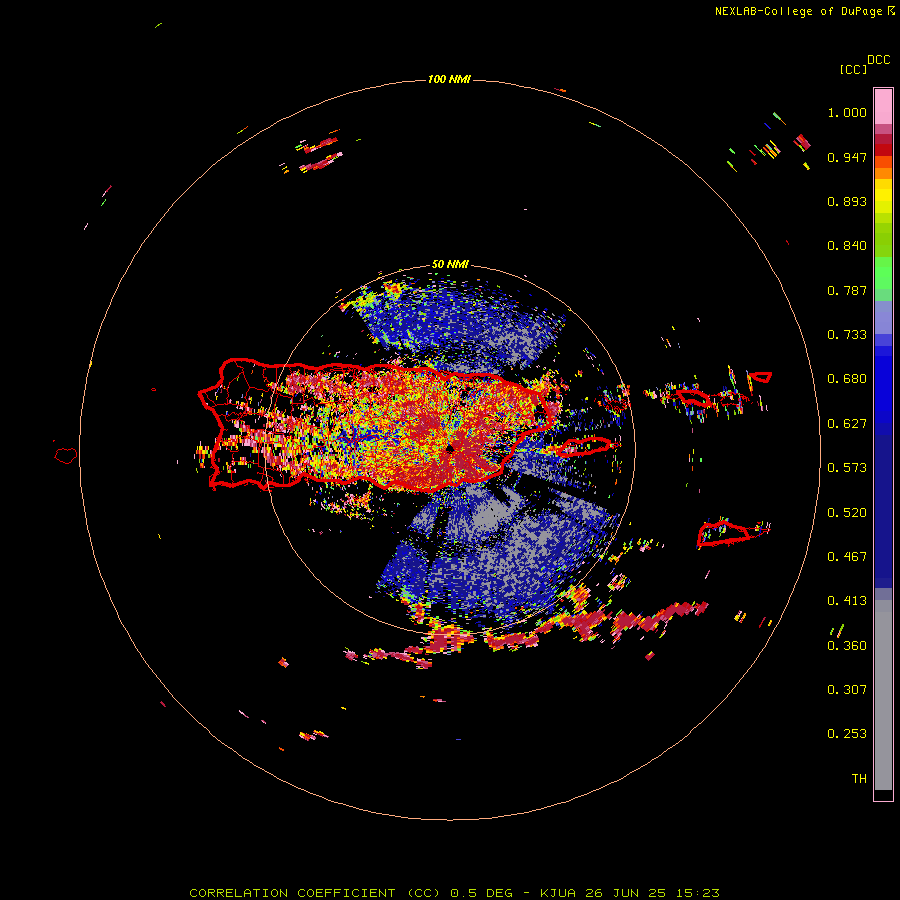
Task: Click the orange segment of the color bar
Action: [x=883, y=168]
